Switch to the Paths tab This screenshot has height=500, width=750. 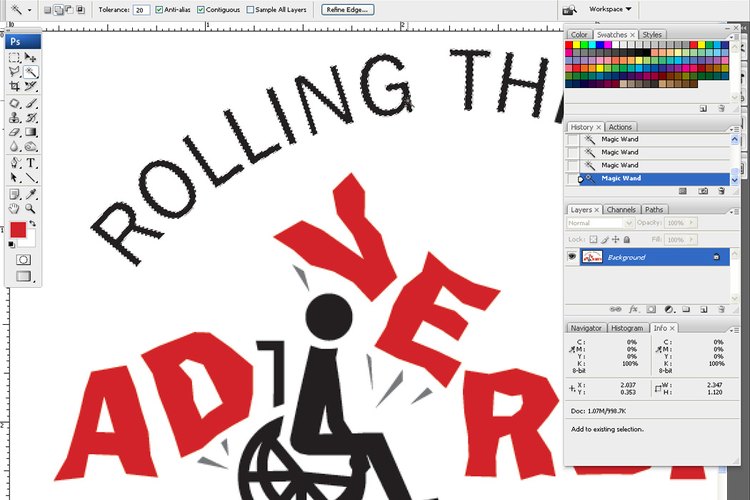654,210
